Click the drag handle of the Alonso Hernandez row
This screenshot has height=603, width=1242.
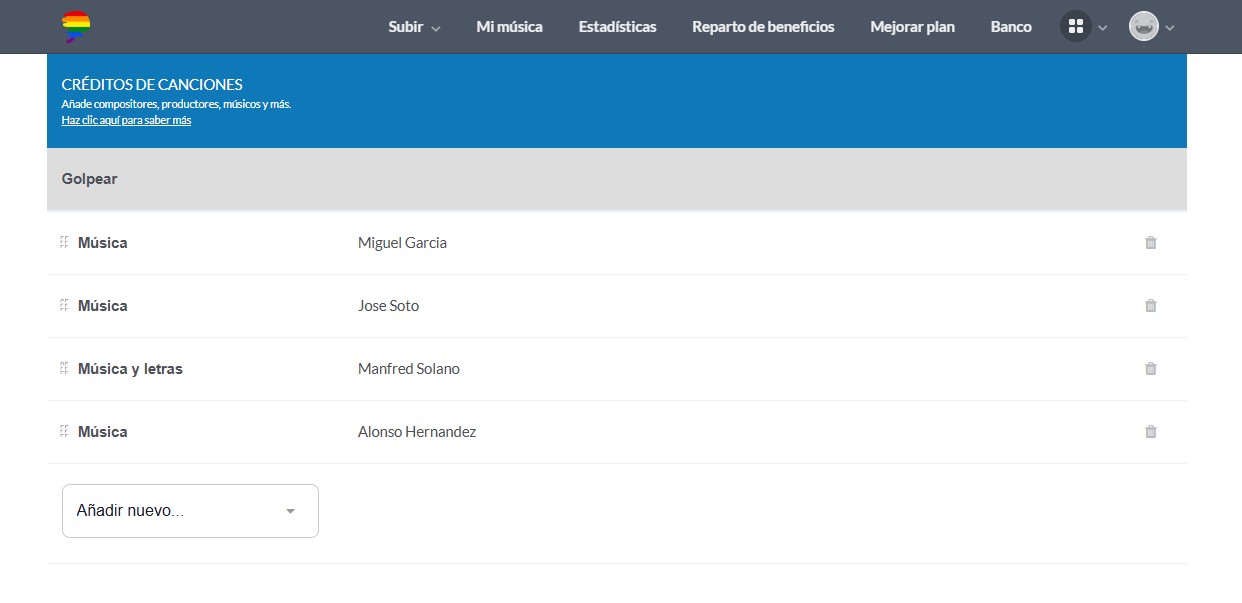click(x=64, y=431)
